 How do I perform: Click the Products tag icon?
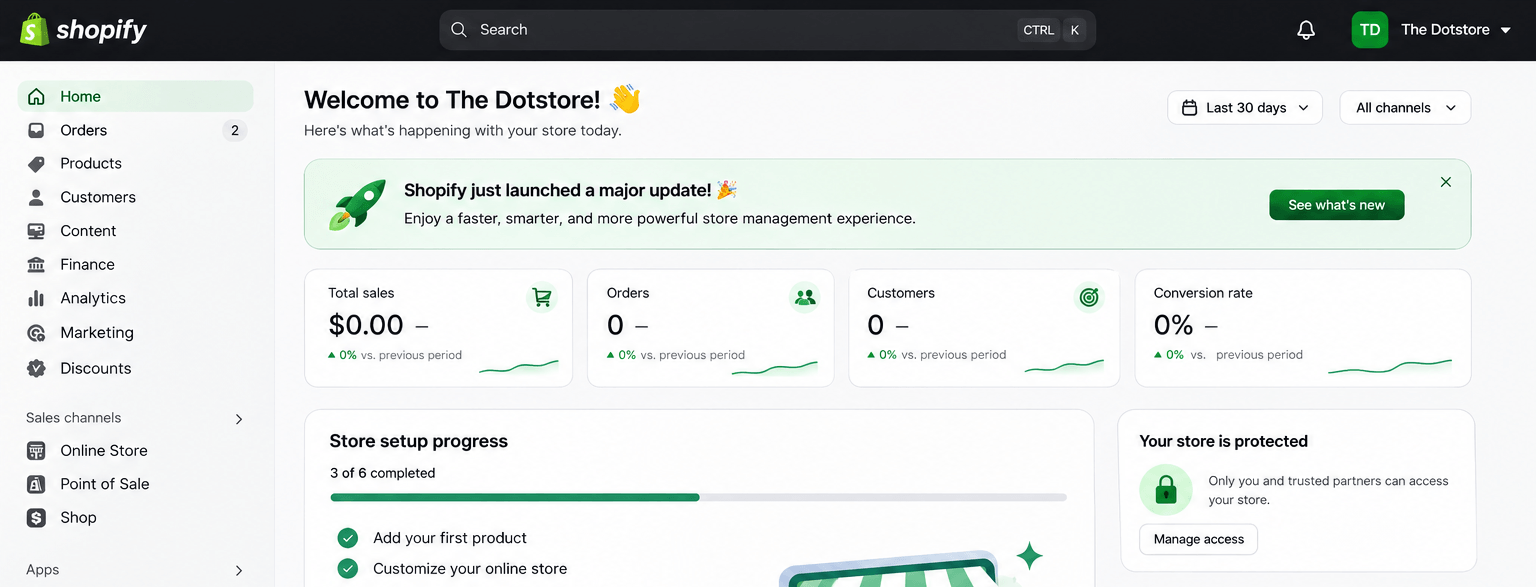[36, 164]
